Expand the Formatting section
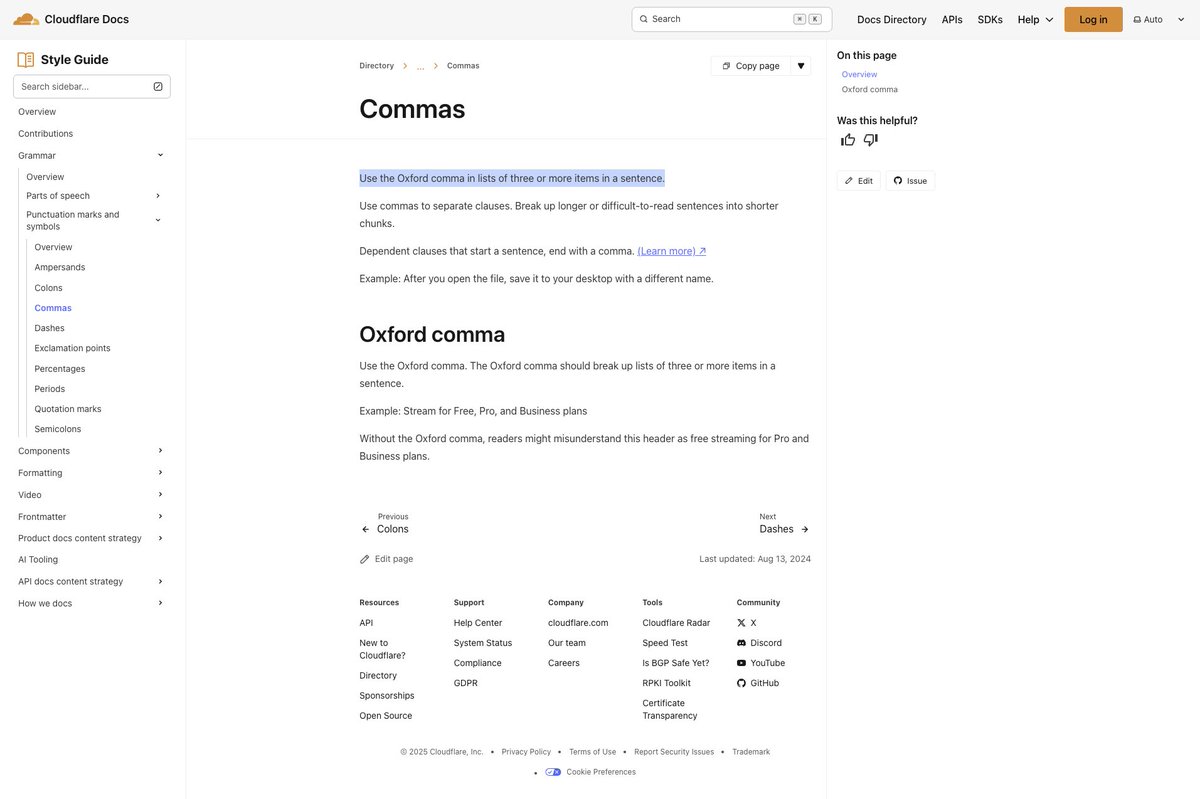Image resolution: width=1200 pixels, height=799 pixels. [160, 473]
